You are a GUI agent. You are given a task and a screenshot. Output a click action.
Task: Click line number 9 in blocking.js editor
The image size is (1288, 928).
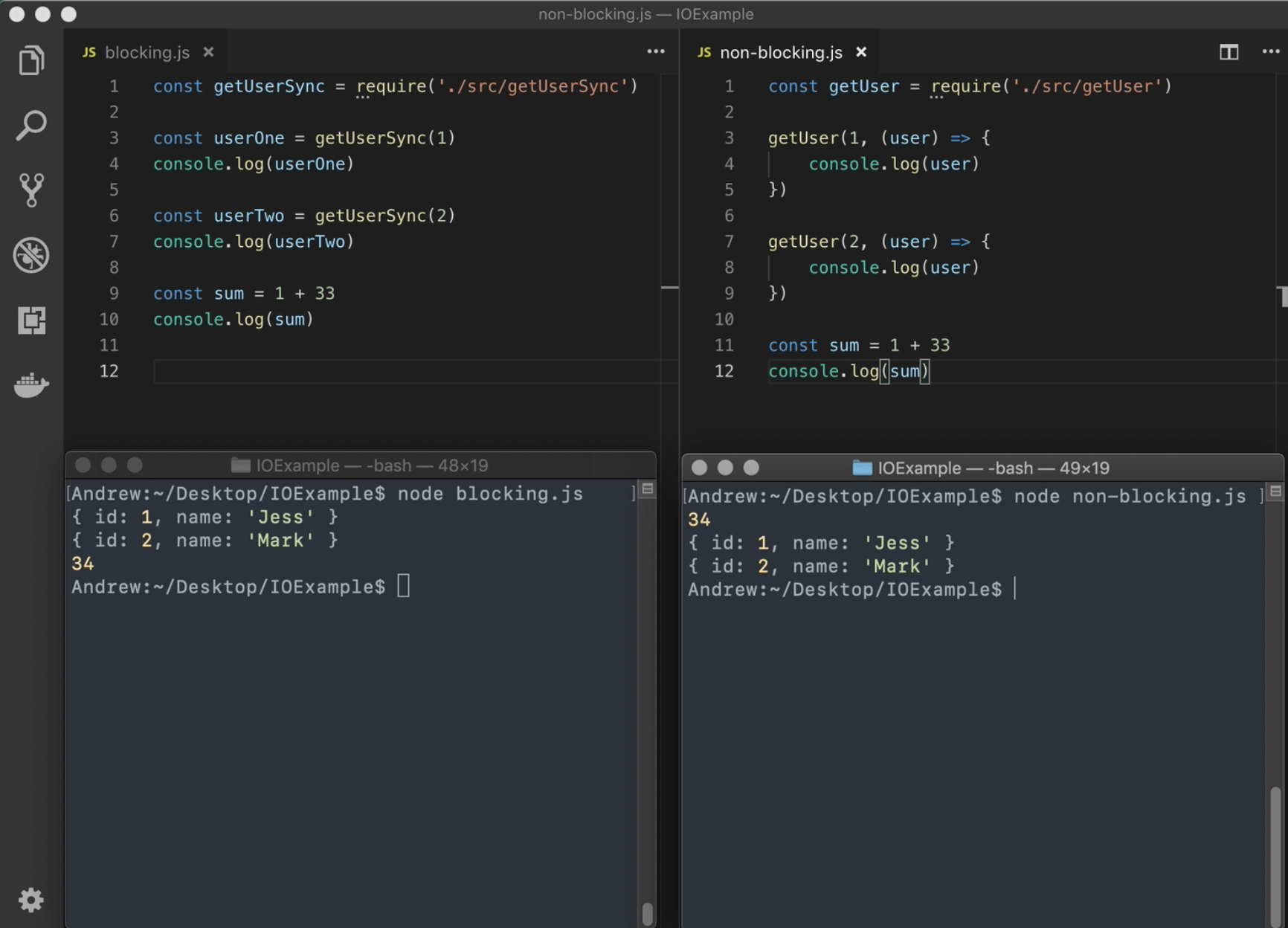pyautogui.click(x=113, y=293)
